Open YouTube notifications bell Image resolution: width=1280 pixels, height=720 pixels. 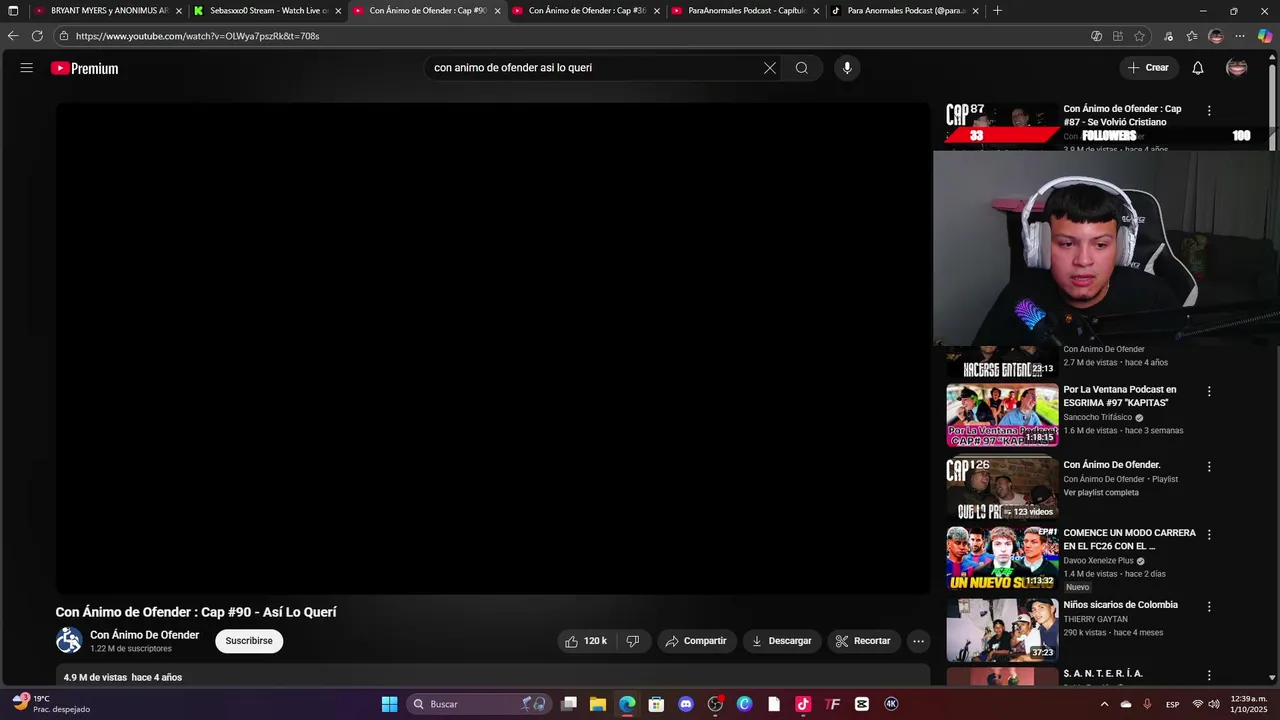tap(1198, 68)
